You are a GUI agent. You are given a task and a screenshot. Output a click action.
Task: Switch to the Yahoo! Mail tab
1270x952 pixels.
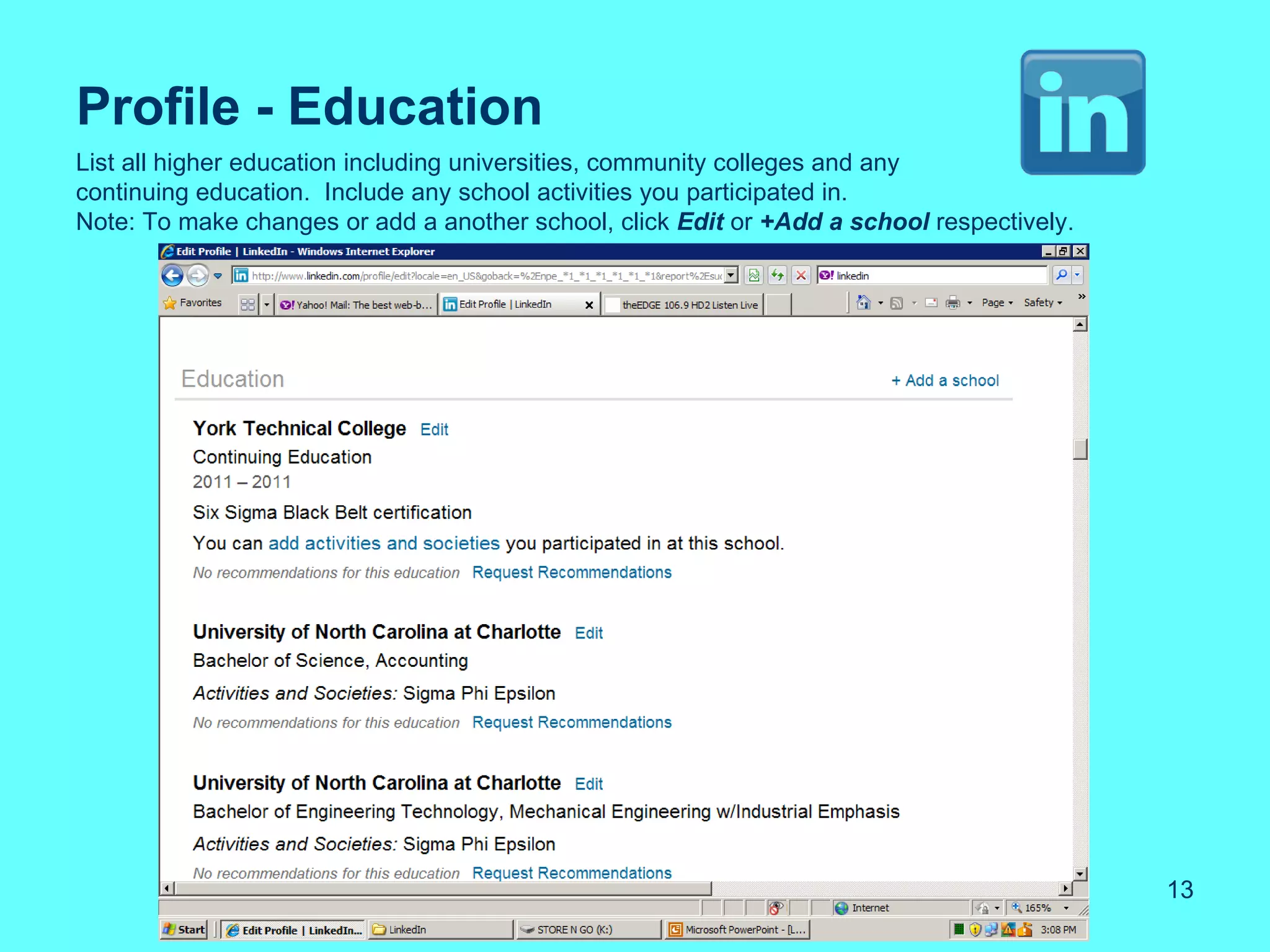coord(356,305)
